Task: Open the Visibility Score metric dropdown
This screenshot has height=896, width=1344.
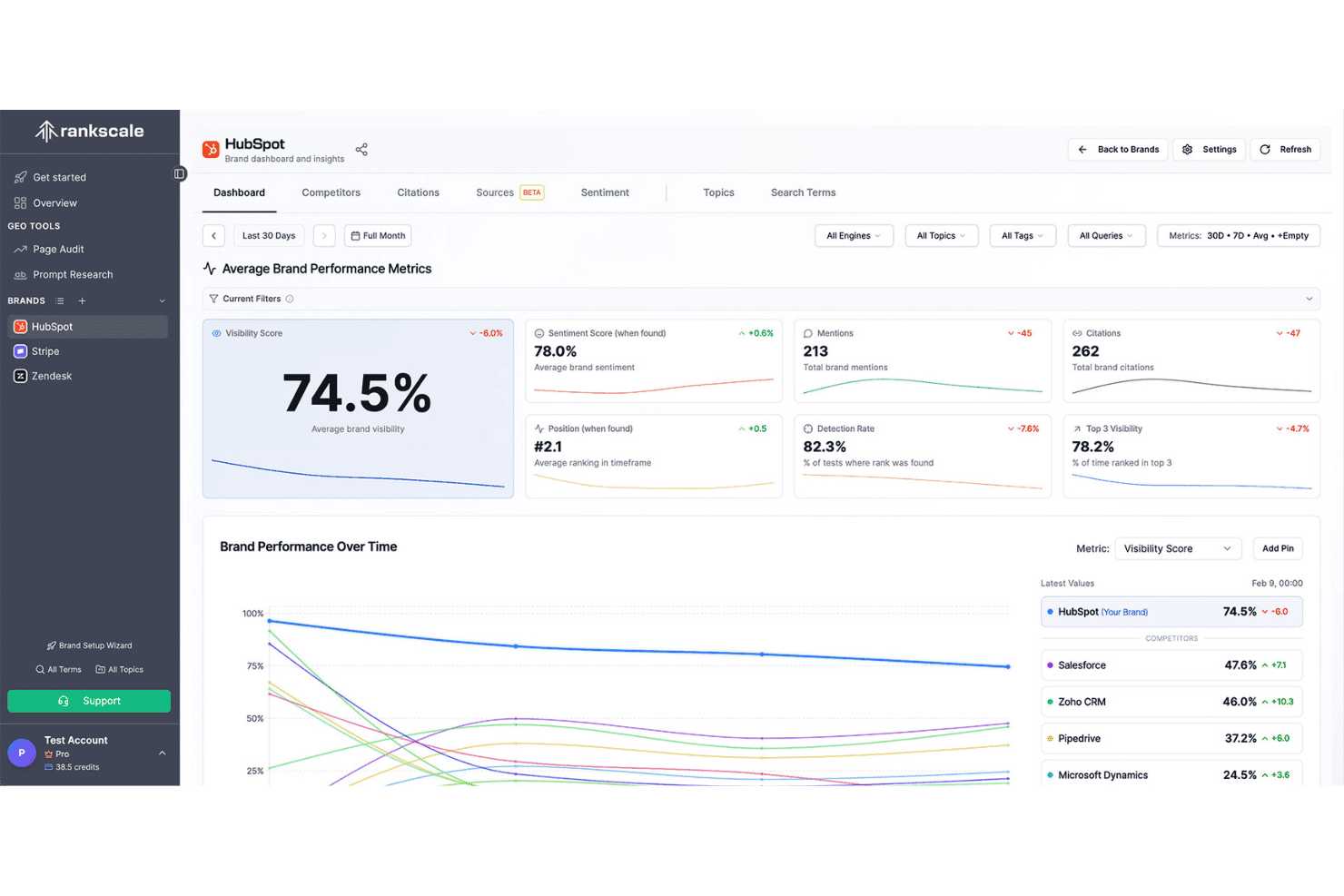Action: [1178, 548]
